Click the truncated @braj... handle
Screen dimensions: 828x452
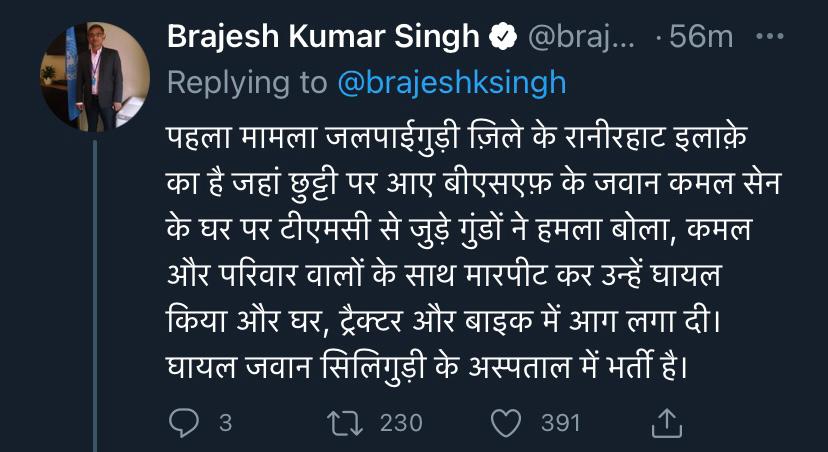580,38
